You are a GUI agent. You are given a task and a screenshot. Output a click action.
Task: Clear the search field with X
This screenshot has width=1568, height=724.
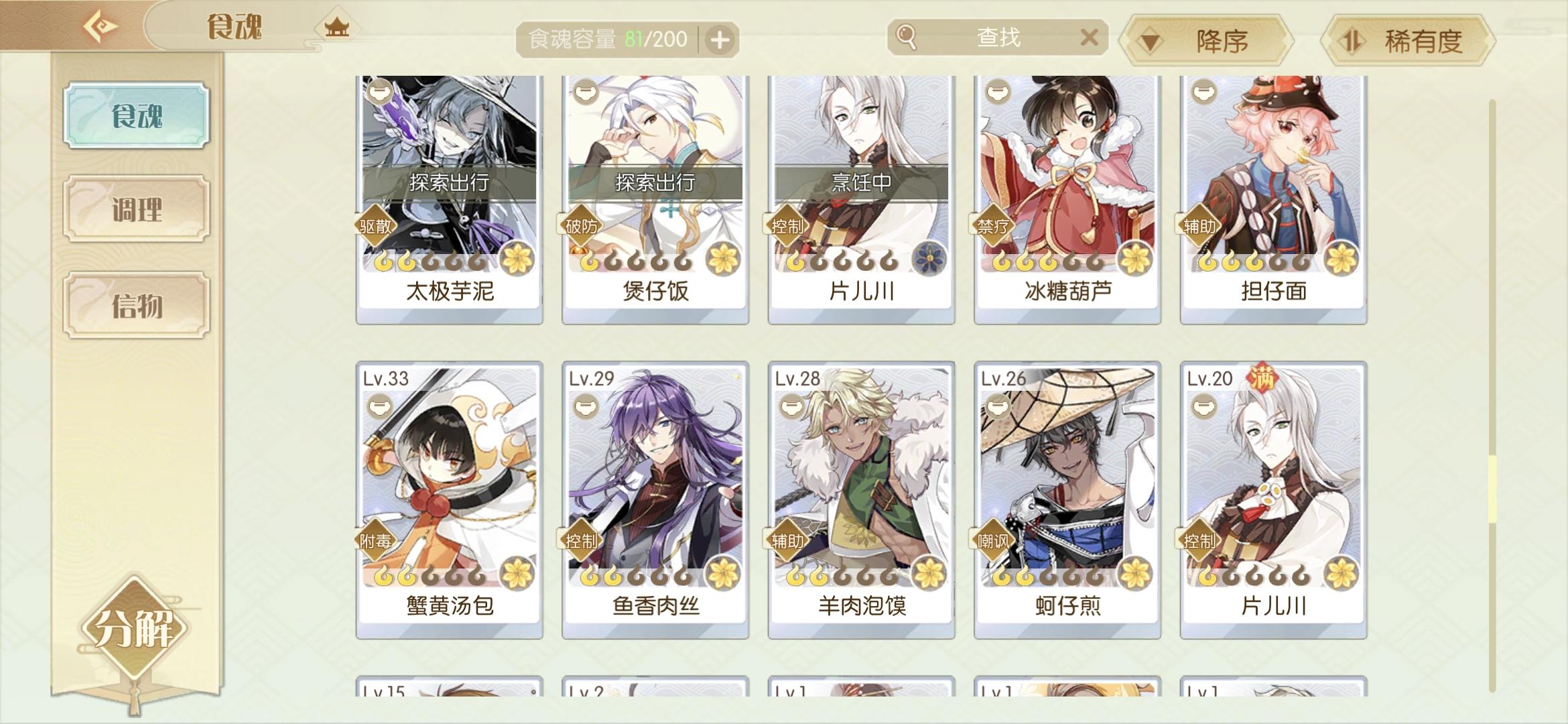coord(1090,37)
